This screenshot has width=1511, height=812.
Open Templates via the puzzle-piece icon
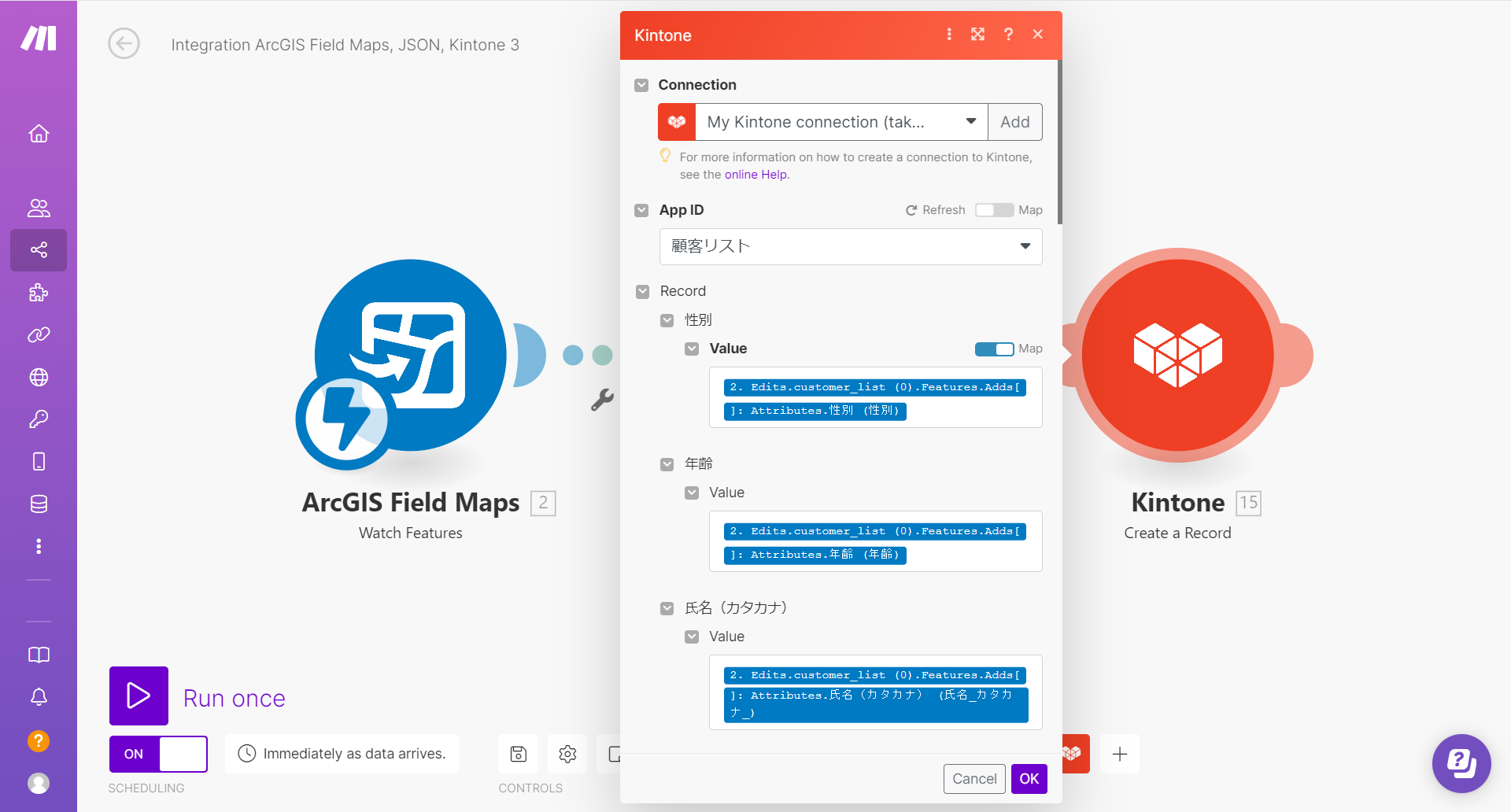[x=38, y=293]
